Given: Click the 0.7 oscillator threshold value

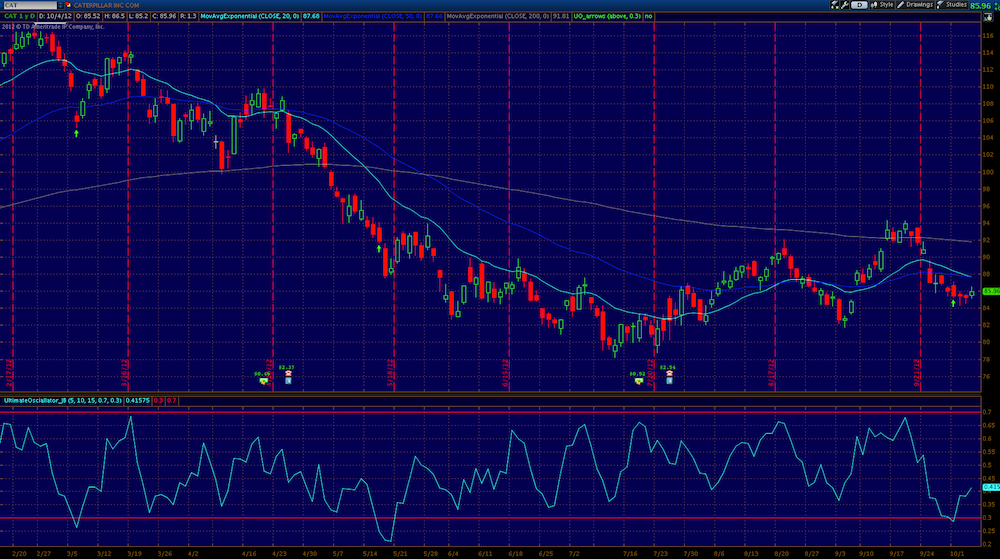Looking at the screenshot, I should [172, 400].
